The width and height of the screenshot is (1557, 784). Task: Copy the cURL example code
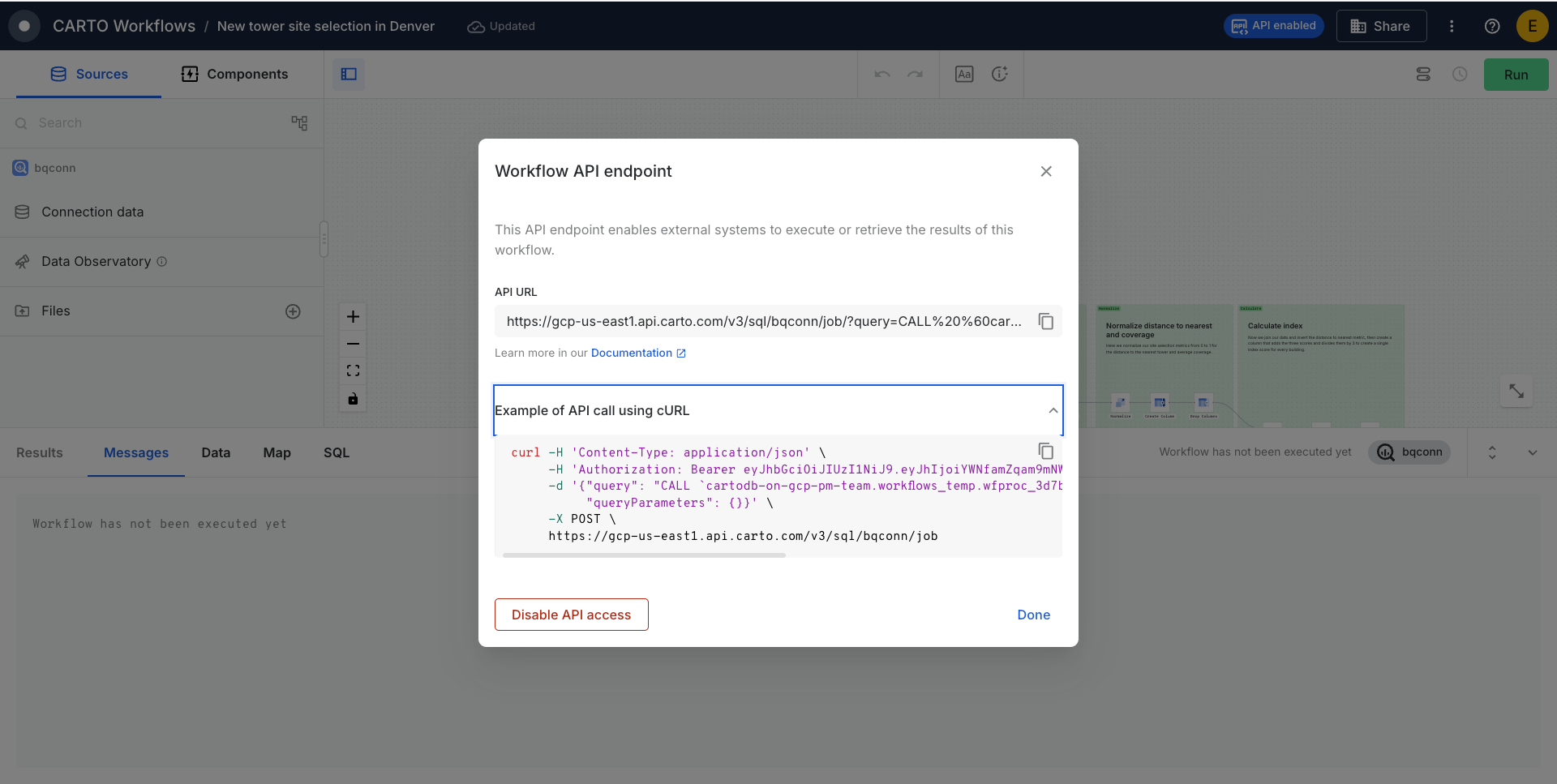click(1046, 452)
